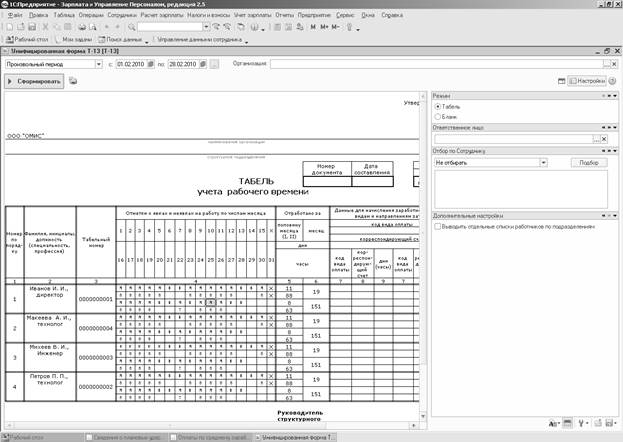The image size is (623, 442).
Task: Clear the Ответственное лицо field with X
Action: (x=604, y=139)
